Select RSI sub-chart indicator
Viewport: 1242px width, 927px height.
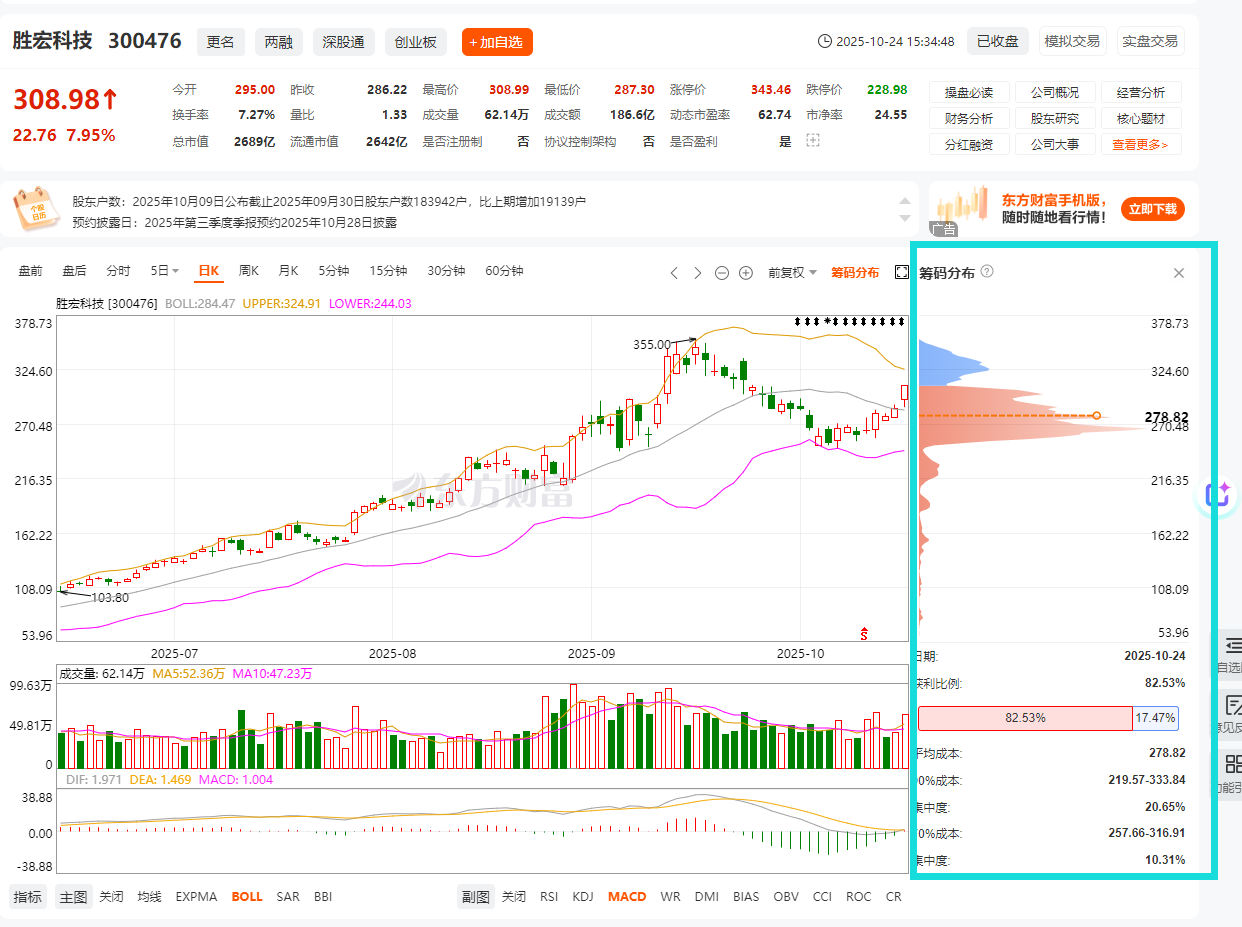pyautogui.click(x=549, y=897)
